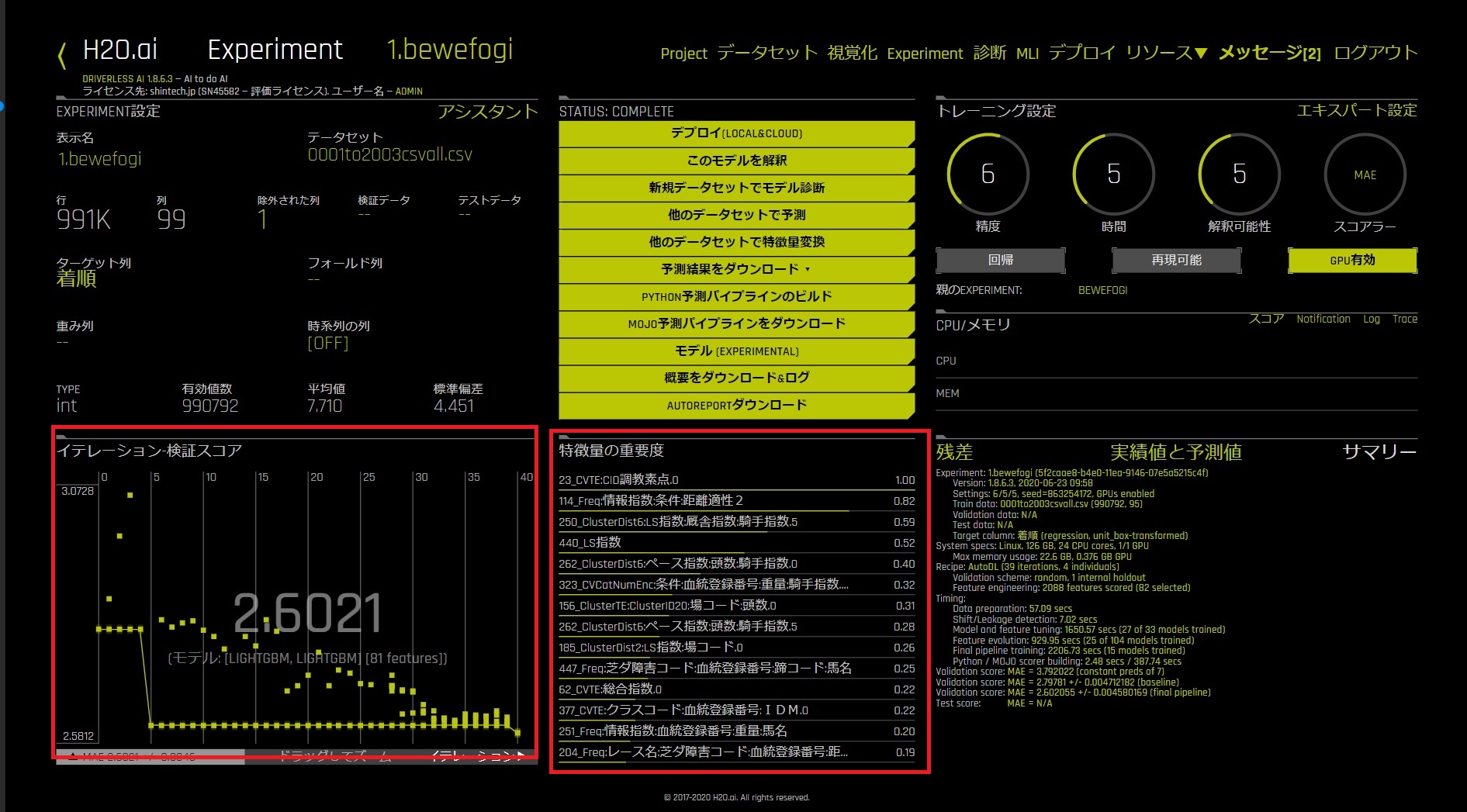Click the back arrow beside H2O.ai
The image size is (1467, 812).
[x=62, y=55]
